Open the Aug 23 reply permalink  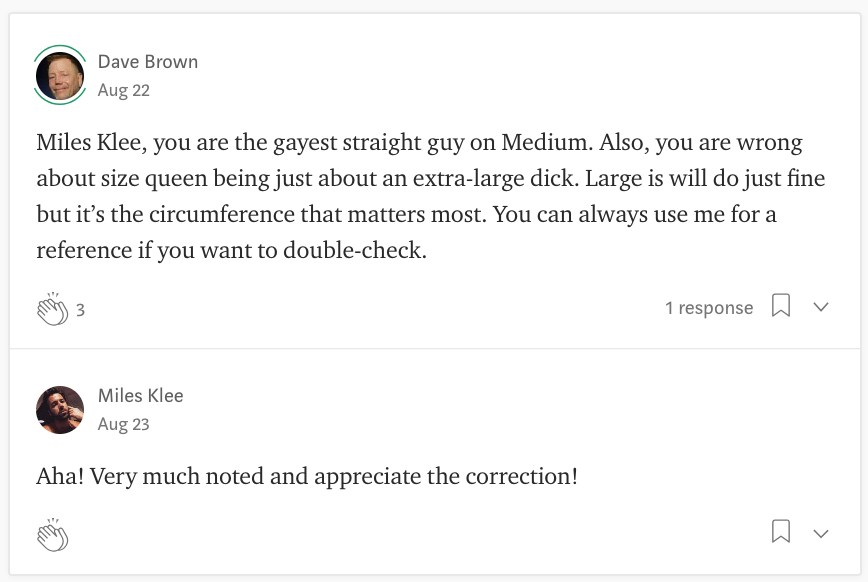coord(123,424)
